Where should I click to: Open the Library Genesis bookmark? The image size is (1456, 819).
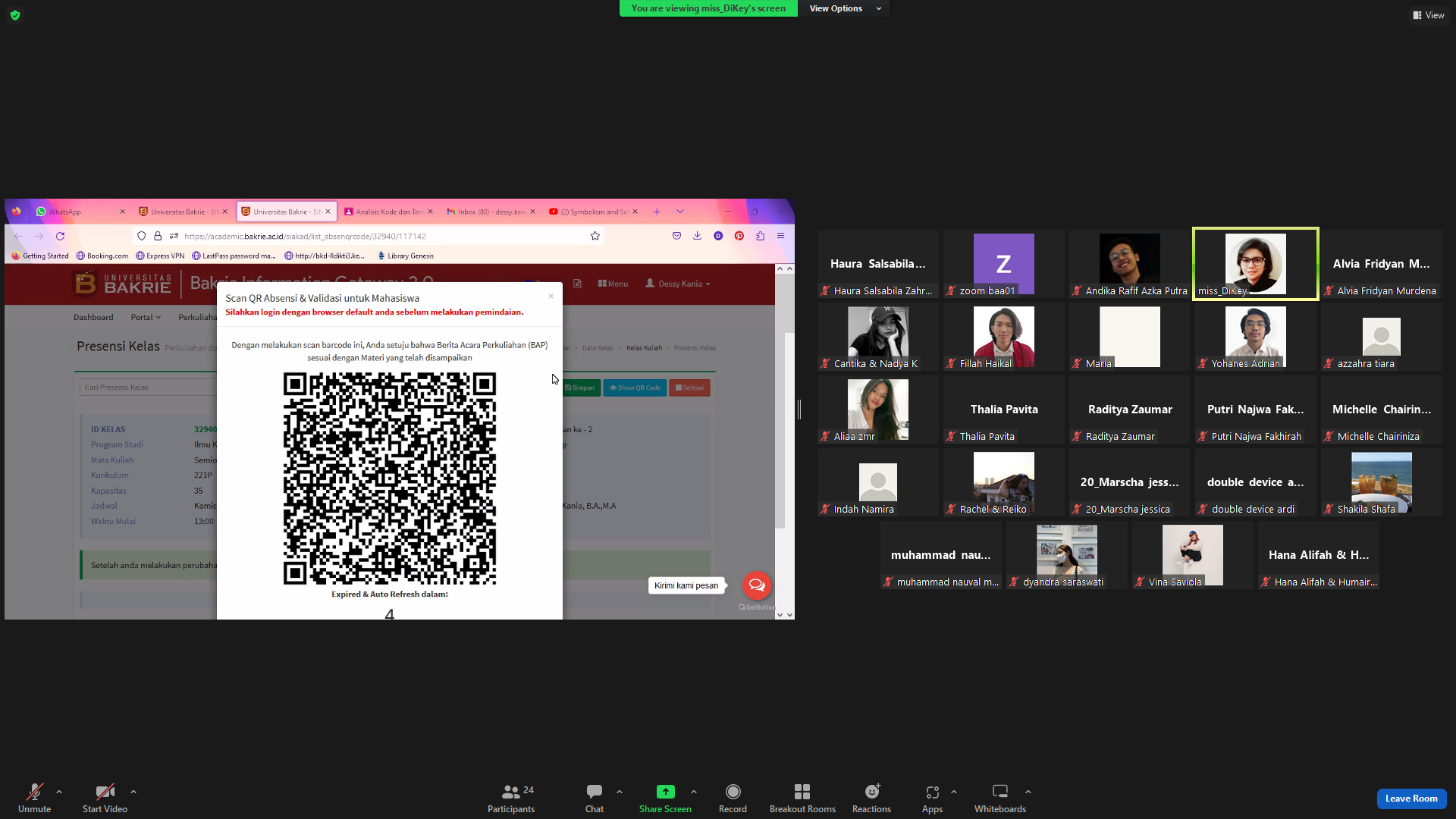tap(405, 256)
